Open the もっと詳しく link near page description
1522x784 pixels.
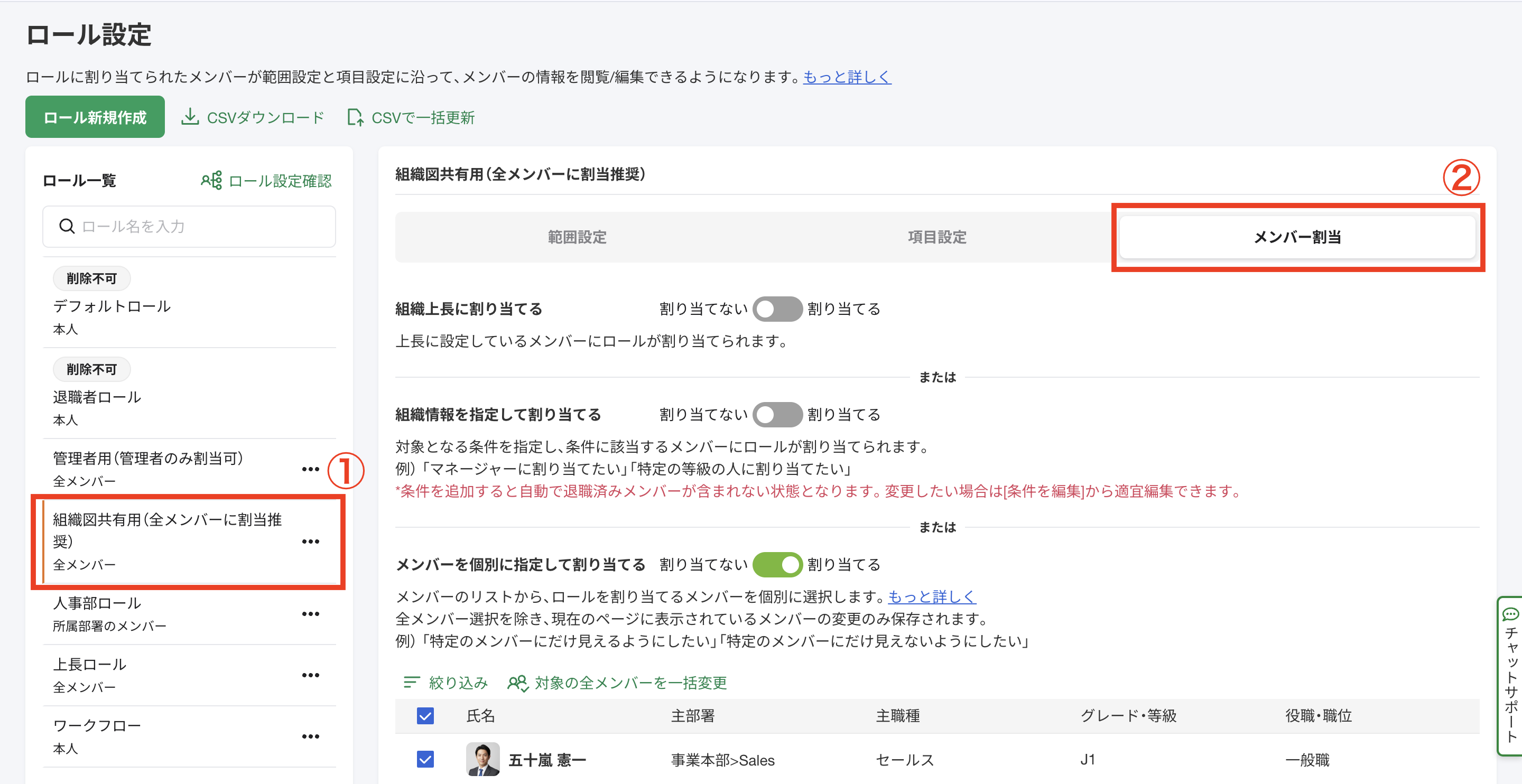(846, 76)
